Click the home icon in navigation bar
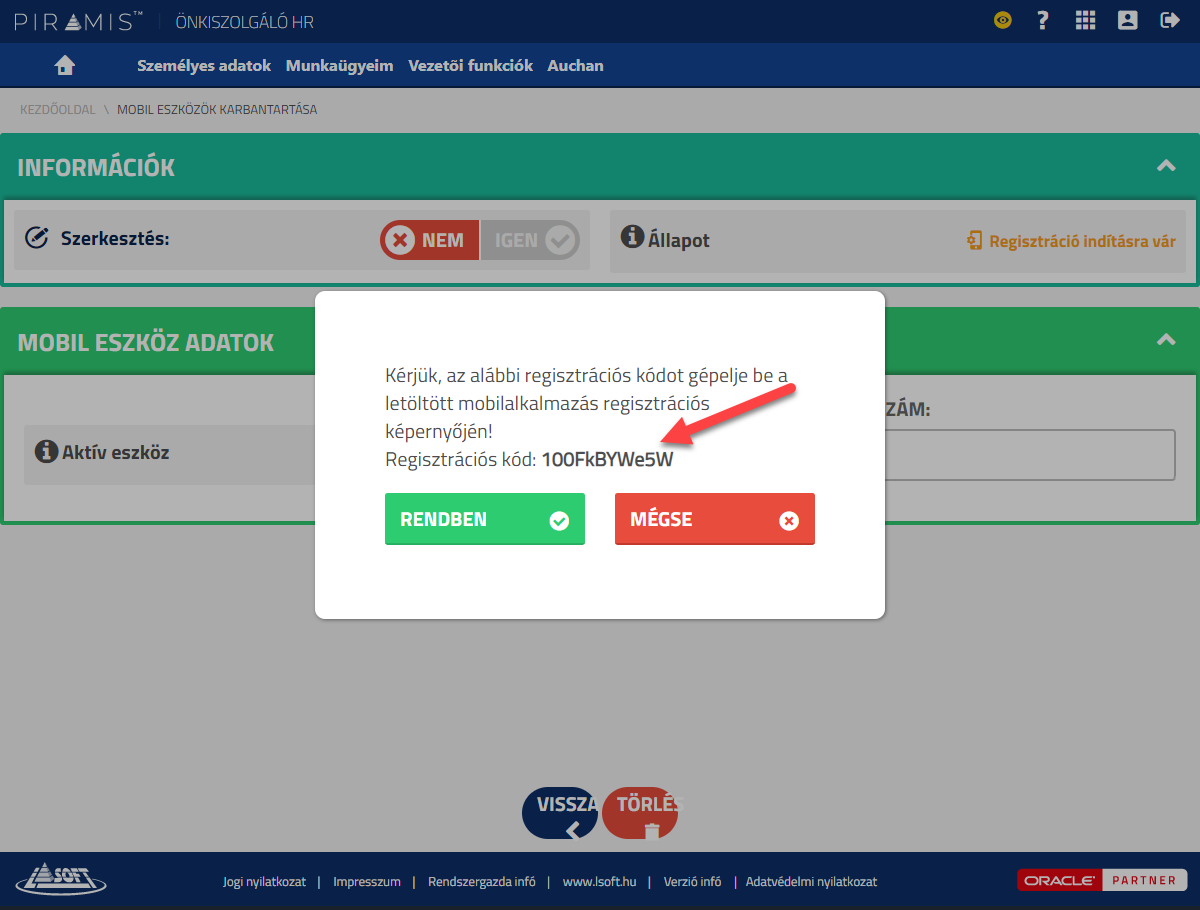 pos(65,66)
